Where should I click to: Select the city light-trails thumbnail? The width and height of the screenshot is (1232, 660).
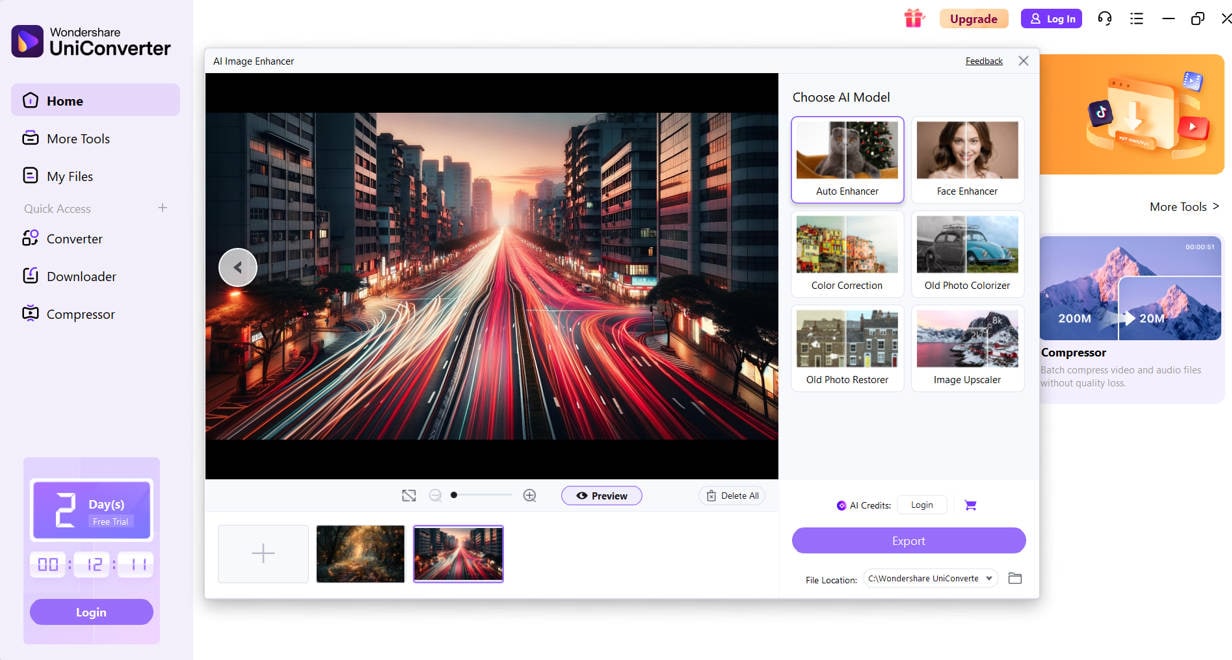point(458,553)
